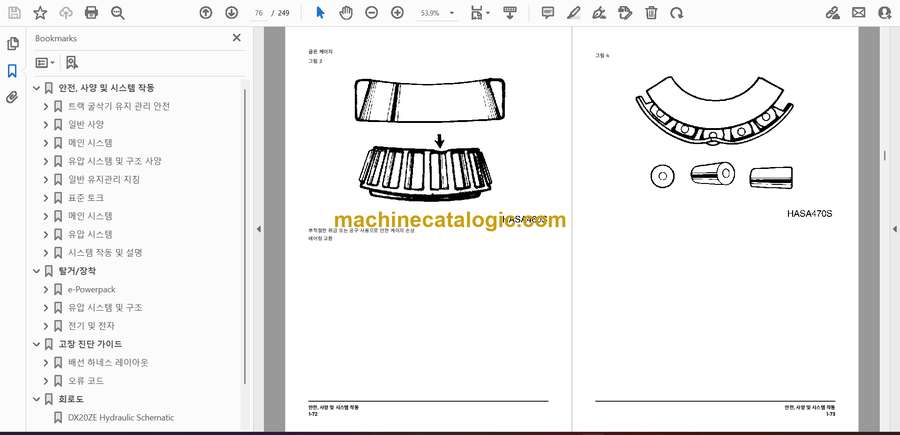Open the Attachments paperclip panel
900x435 pixels.
click(12, 97)
